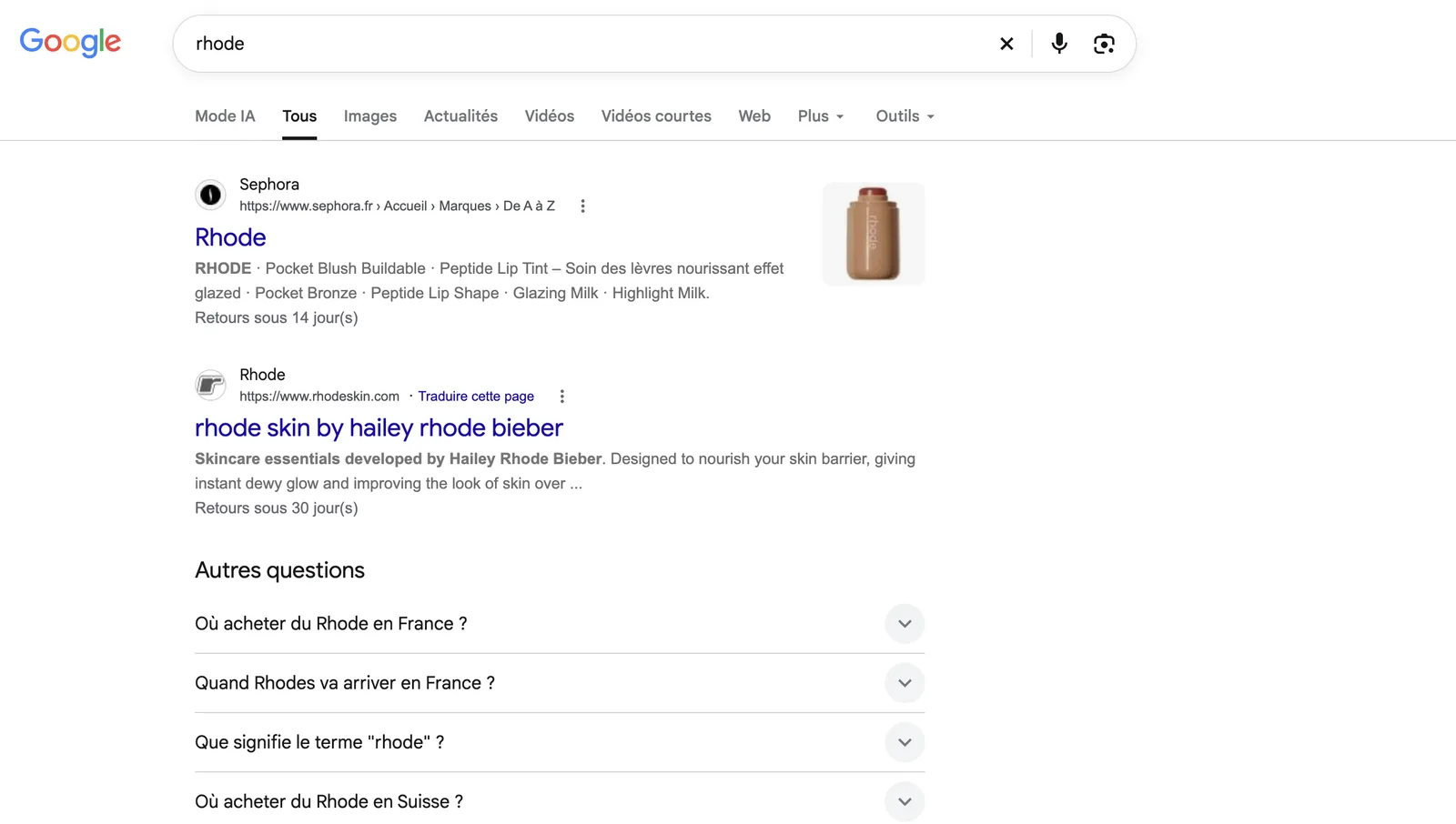The height and width of the screenshot is (824, 1456).
Task: Click the Google logo
Action: [x=70, y=42]
